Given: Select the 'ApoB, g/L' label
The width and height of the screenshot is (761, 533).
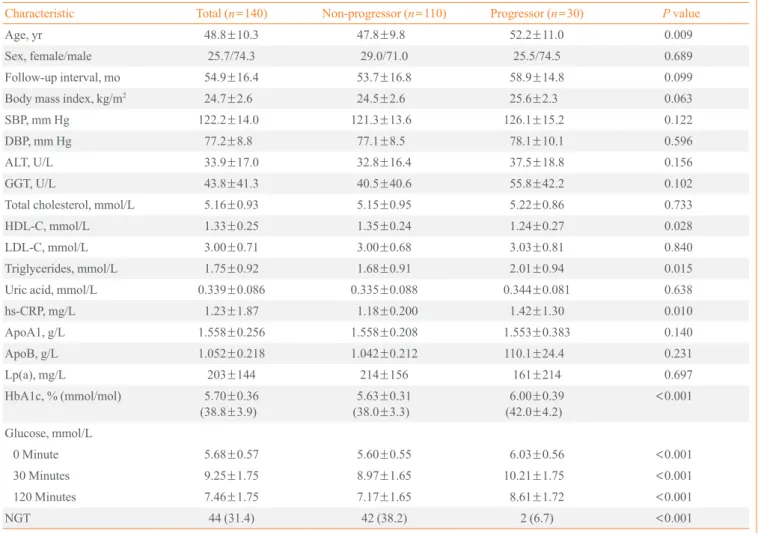Looking at the screenshot, I should 31,354.
